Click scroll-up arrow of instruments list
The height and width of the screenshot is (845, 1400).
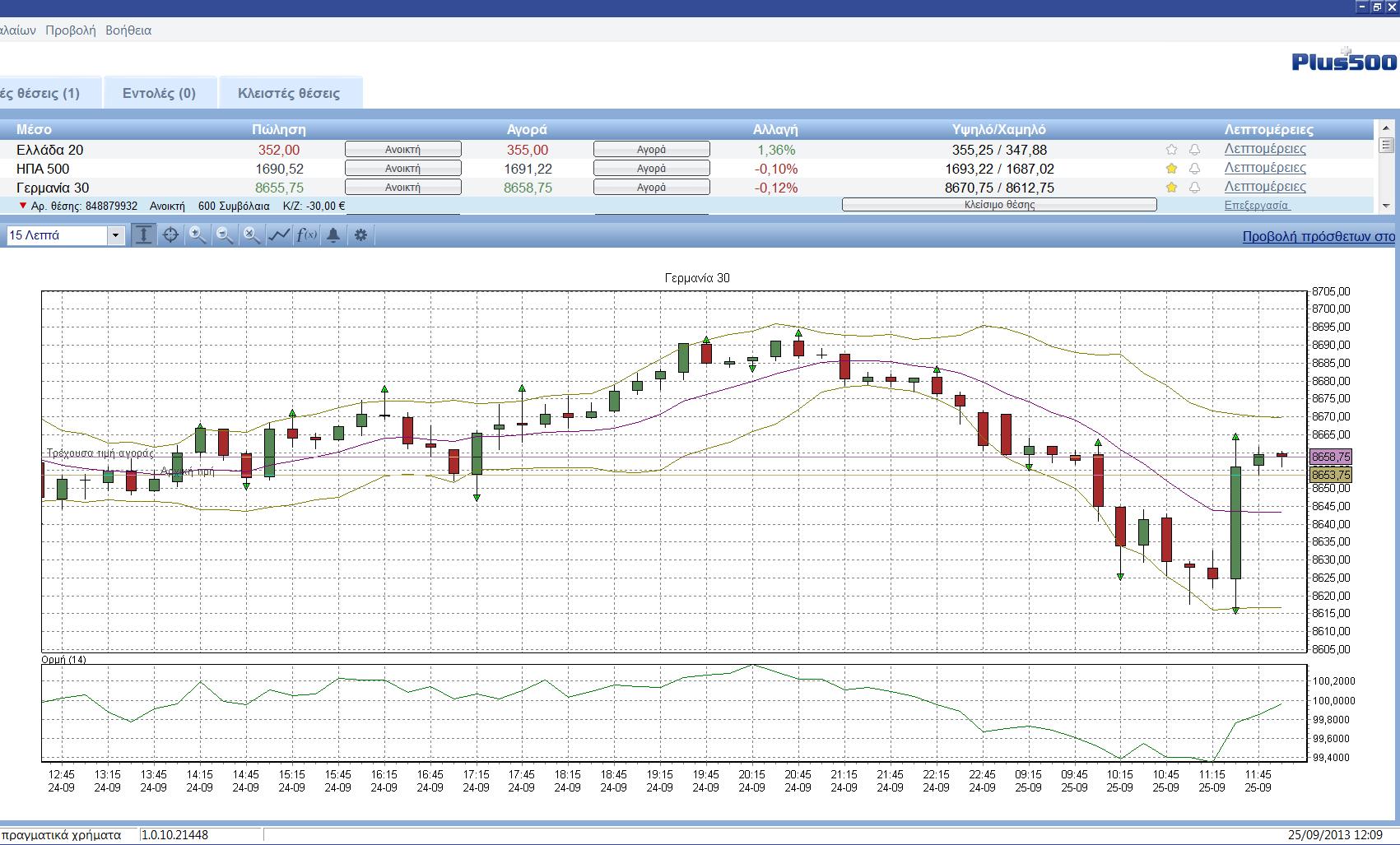pyautogui.click(x=1386, y=128)
